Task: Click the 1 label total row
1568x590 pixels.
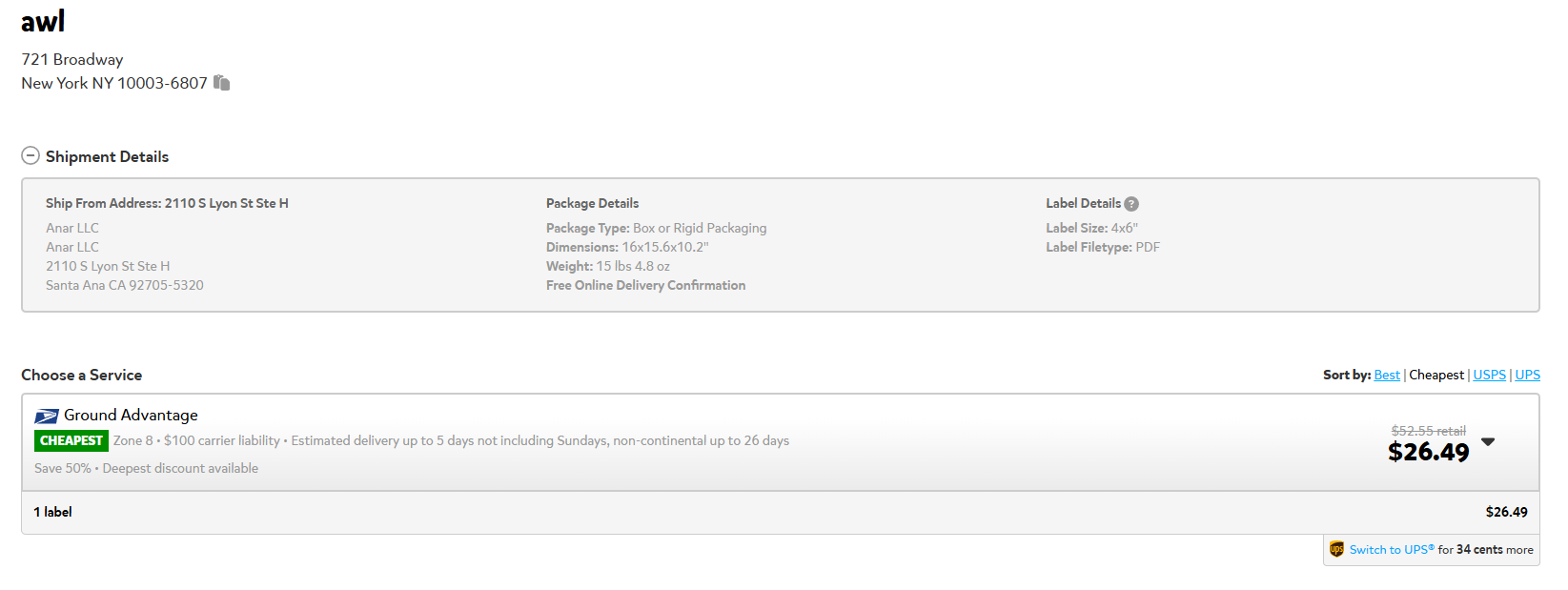Action: click(x=781, y=512)
